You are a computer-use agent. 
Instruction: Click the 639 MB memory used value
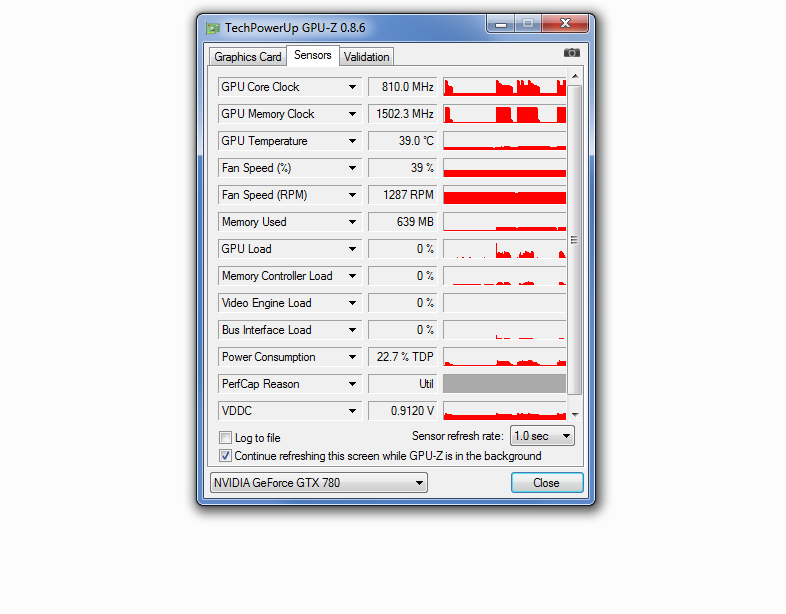coord(403,222)
